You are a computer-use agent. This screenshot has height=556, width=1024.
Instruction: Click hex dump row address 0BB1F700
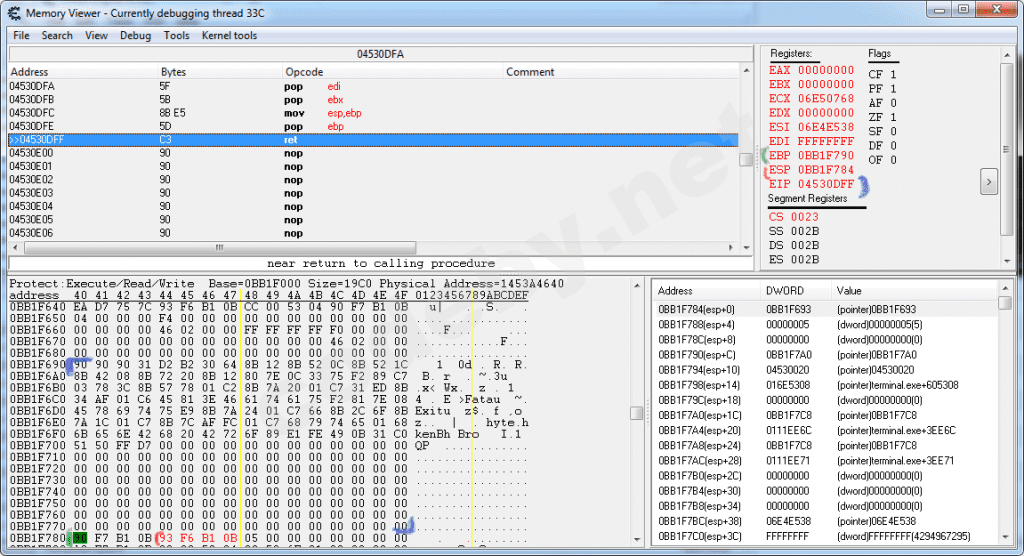pyautogui.click(x=37, y=446)
